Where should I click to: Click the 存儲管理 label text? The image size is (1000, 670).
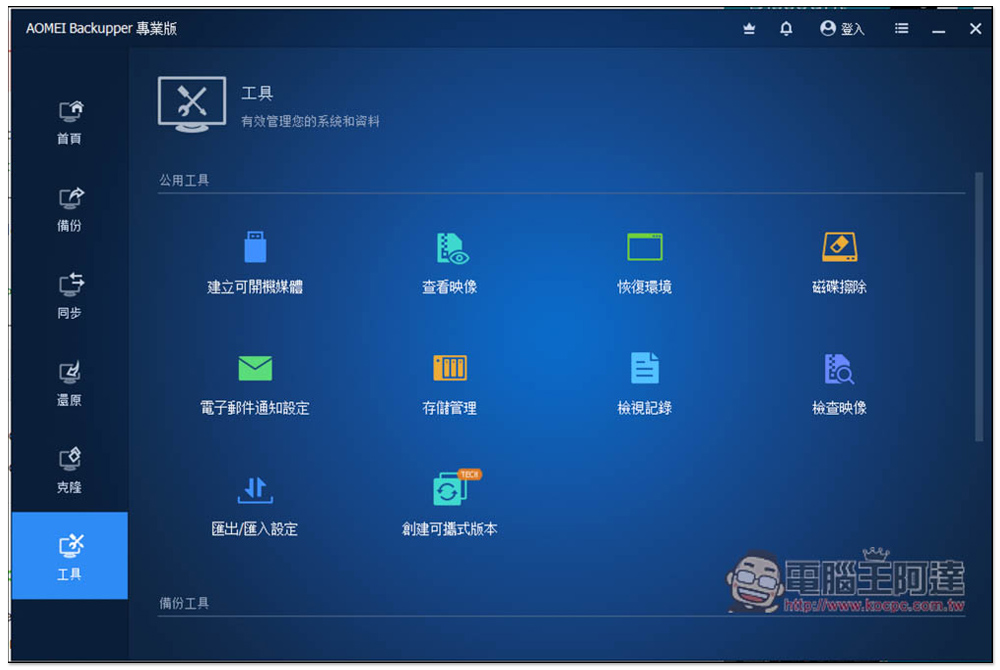pos(450,408)
